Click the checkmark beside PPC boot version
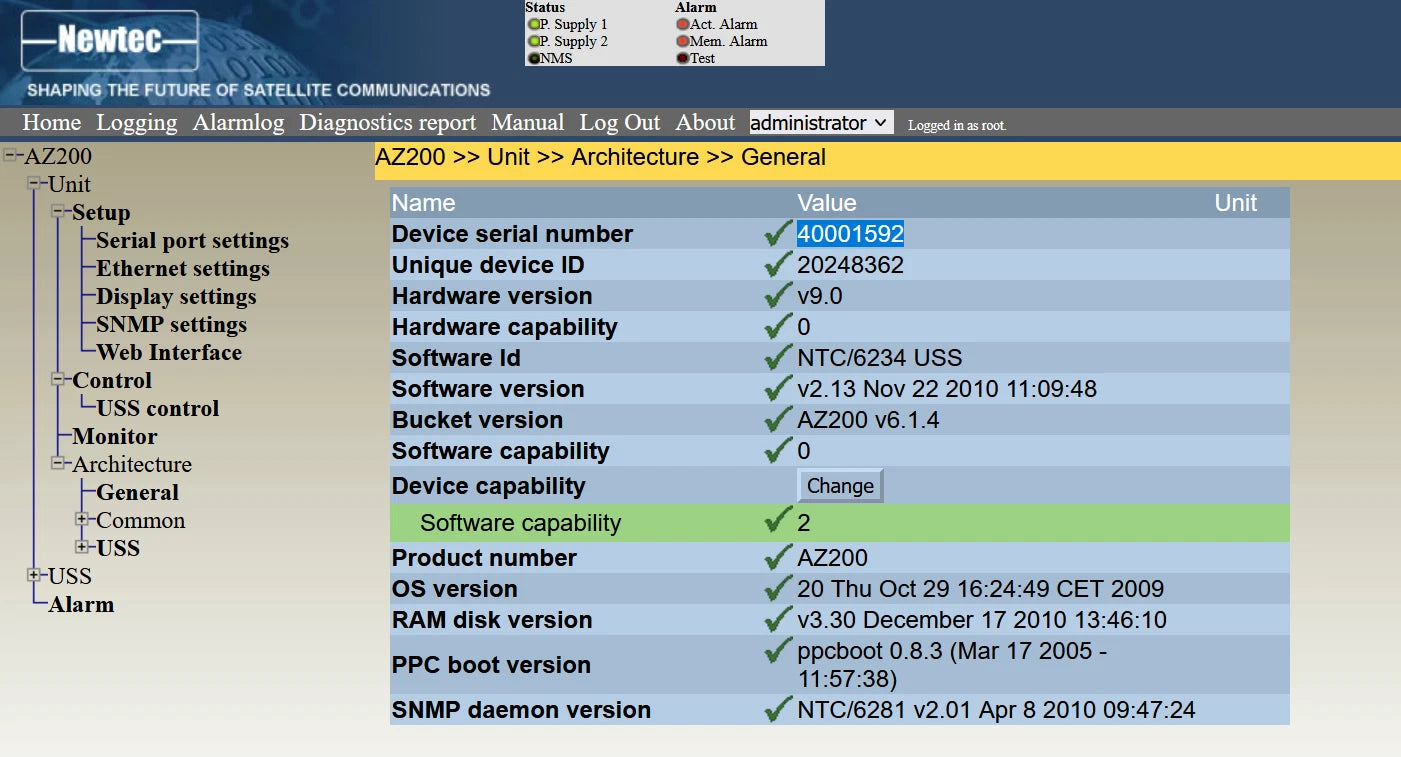Screen dimensions: 1401x757 (x=778, y=652)
